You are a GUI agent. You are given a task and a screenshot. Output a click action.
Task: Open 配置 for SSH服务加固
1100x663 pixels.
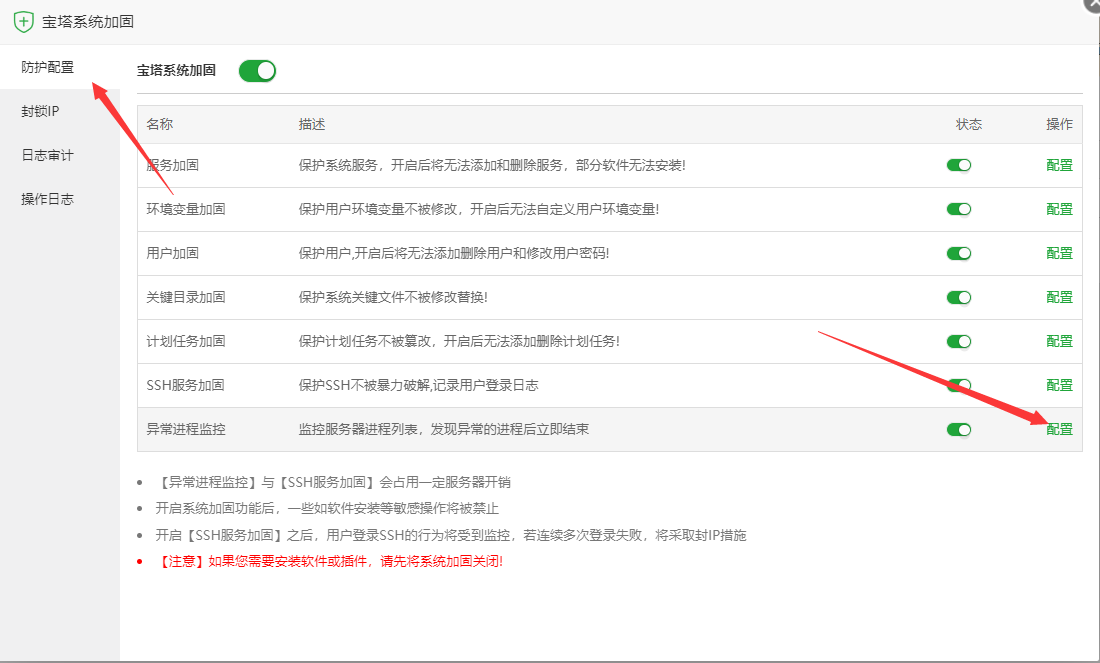click(x=1059, y=385)
